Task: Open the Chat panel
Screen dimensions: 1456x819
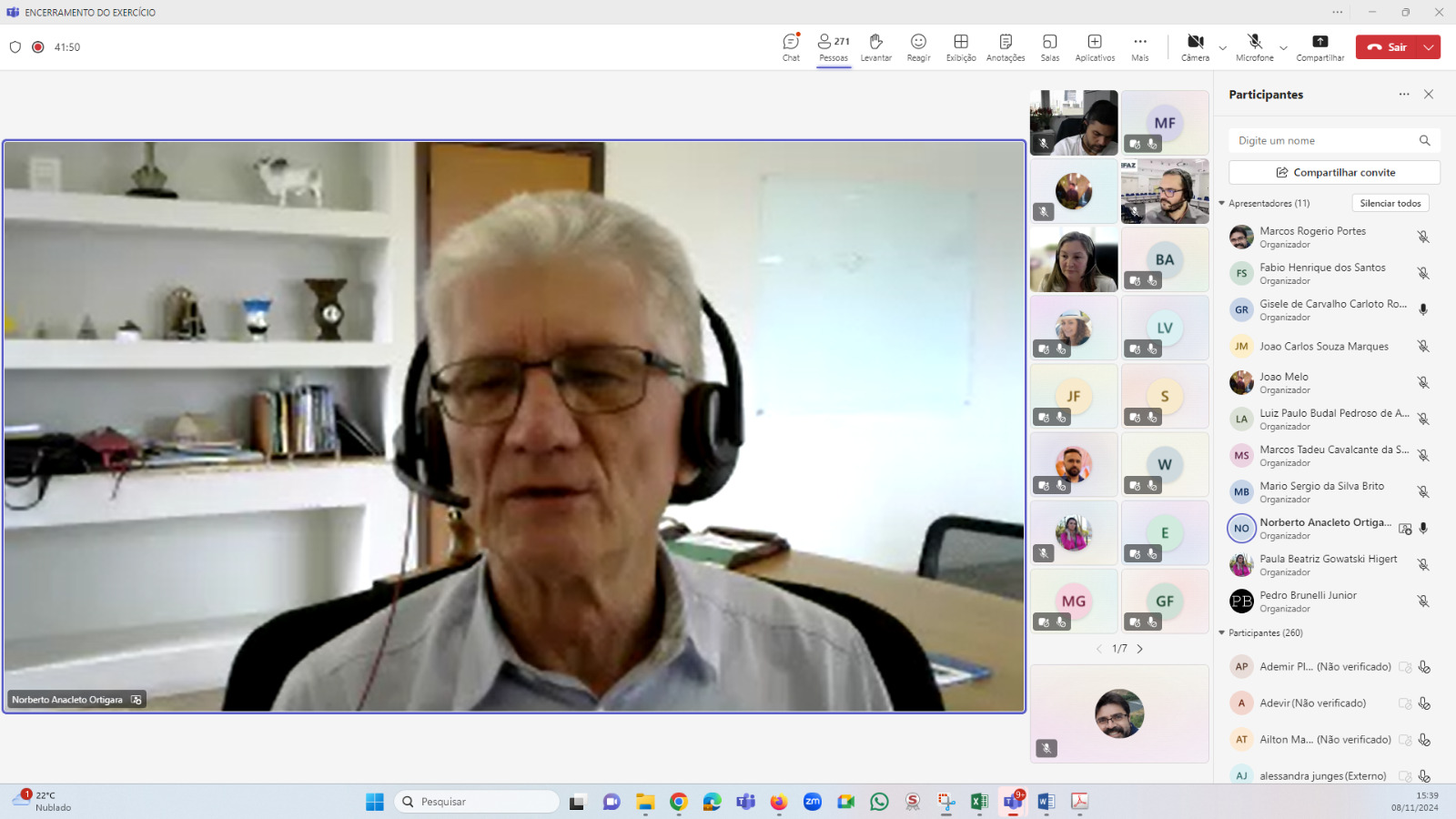Action: point(791,47)
